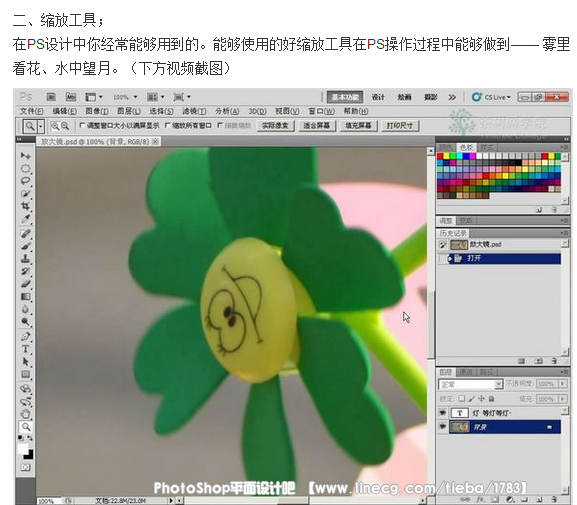The image size is (577, 505).
Task: Select the 3D Rotate tool
Action: pos(25,388)
